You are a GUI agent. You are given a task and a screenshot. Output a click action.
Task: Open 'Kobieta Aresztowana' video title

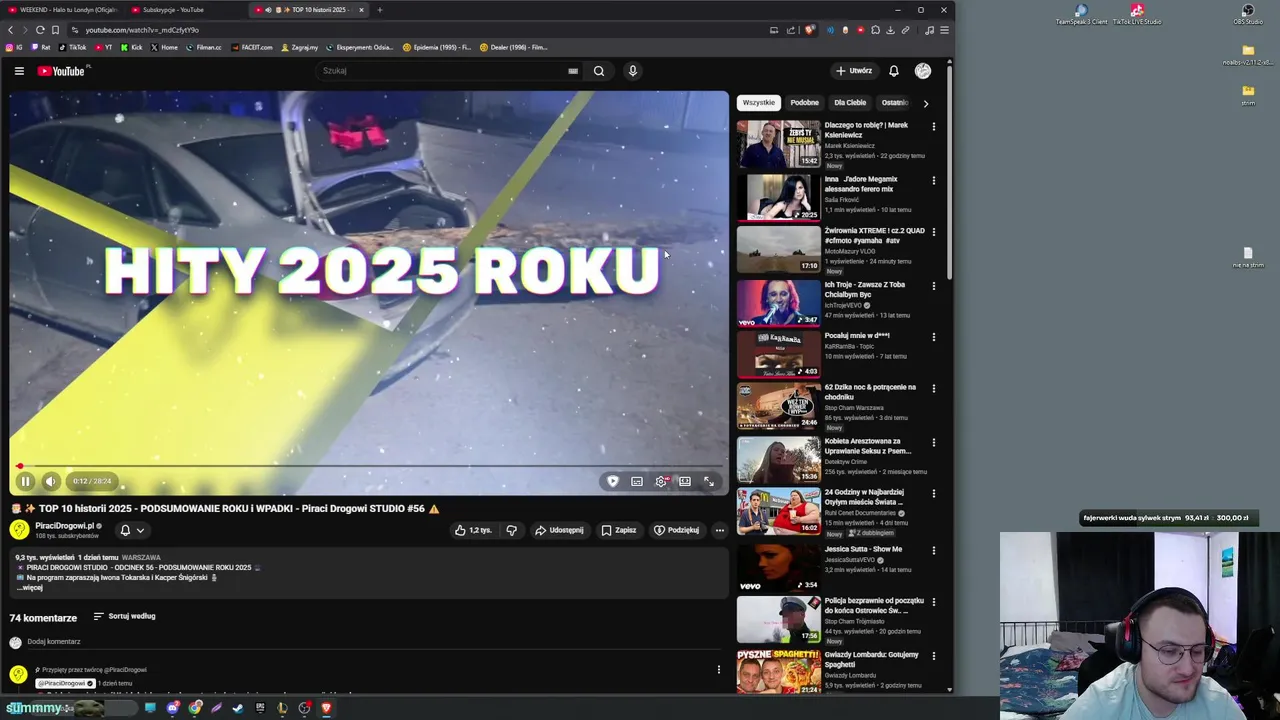point(868,446)
